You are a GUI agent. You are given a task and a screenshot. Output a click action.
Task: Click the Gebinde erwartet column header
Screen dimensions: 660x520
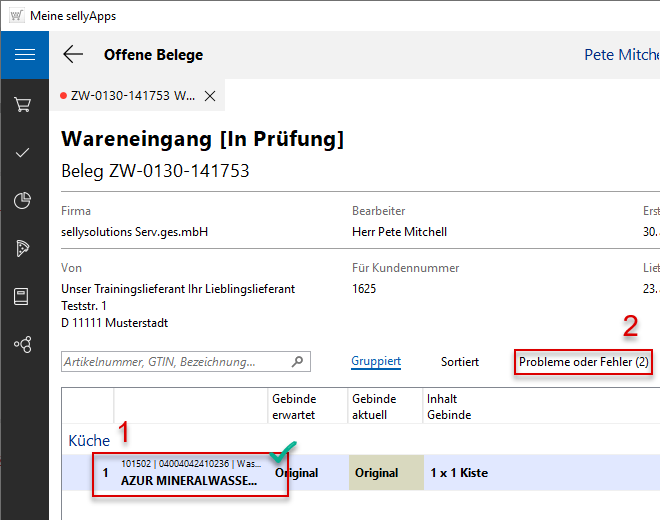coord(293,406)
